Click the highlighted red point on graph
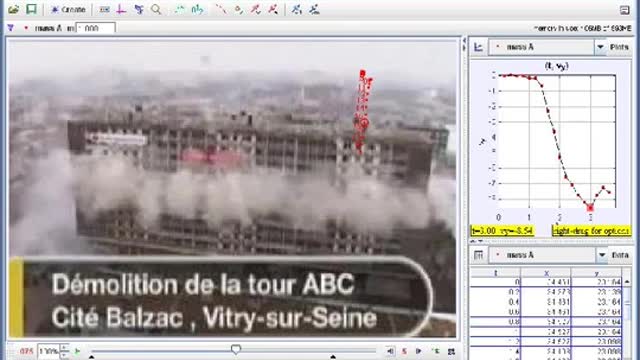Screen dimensions: 640x360 pyautogui.click(x=590, y=208)
